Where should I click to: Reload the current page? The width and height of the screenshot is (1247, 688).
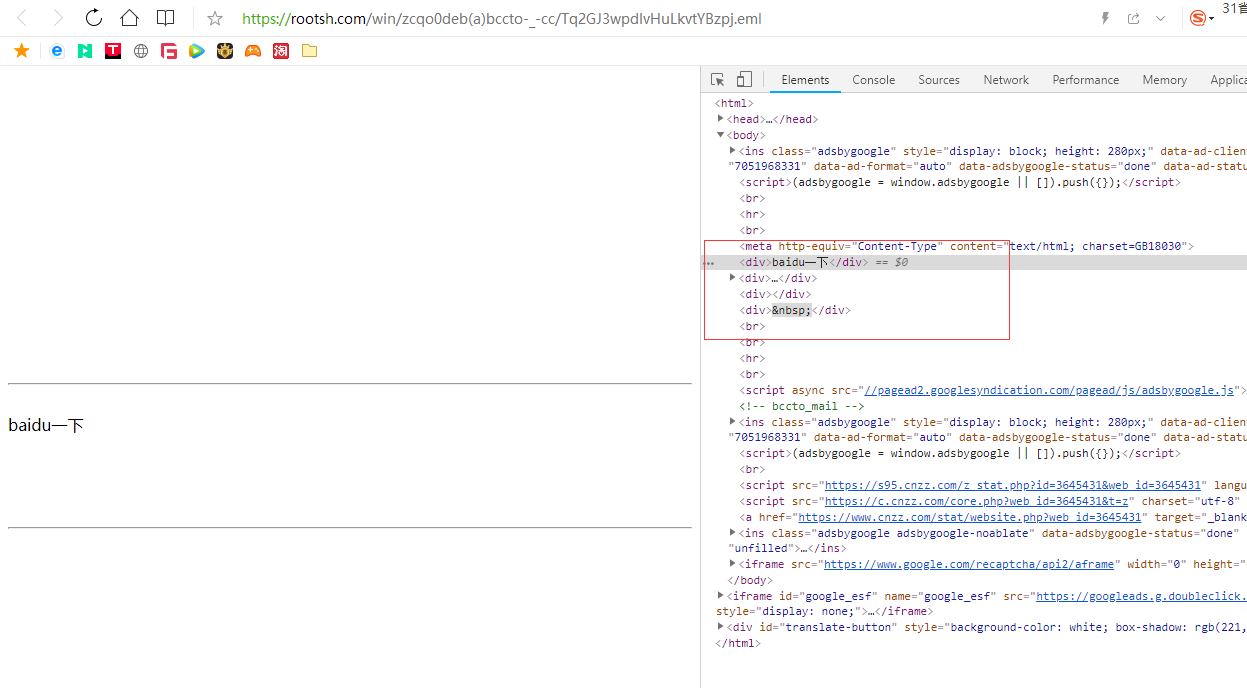click(x=93, y=18)
